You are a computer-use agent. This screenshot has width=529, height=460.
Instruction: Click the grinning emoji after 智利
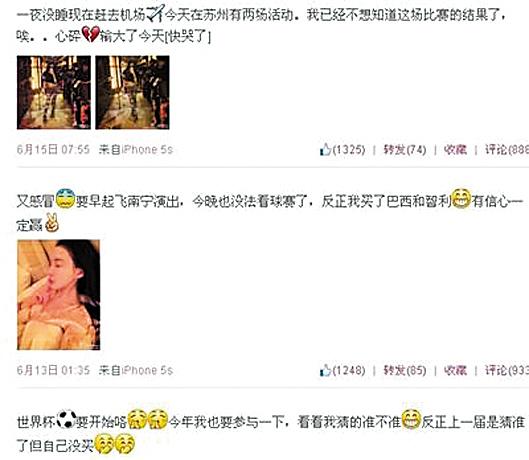coord(461,198)
